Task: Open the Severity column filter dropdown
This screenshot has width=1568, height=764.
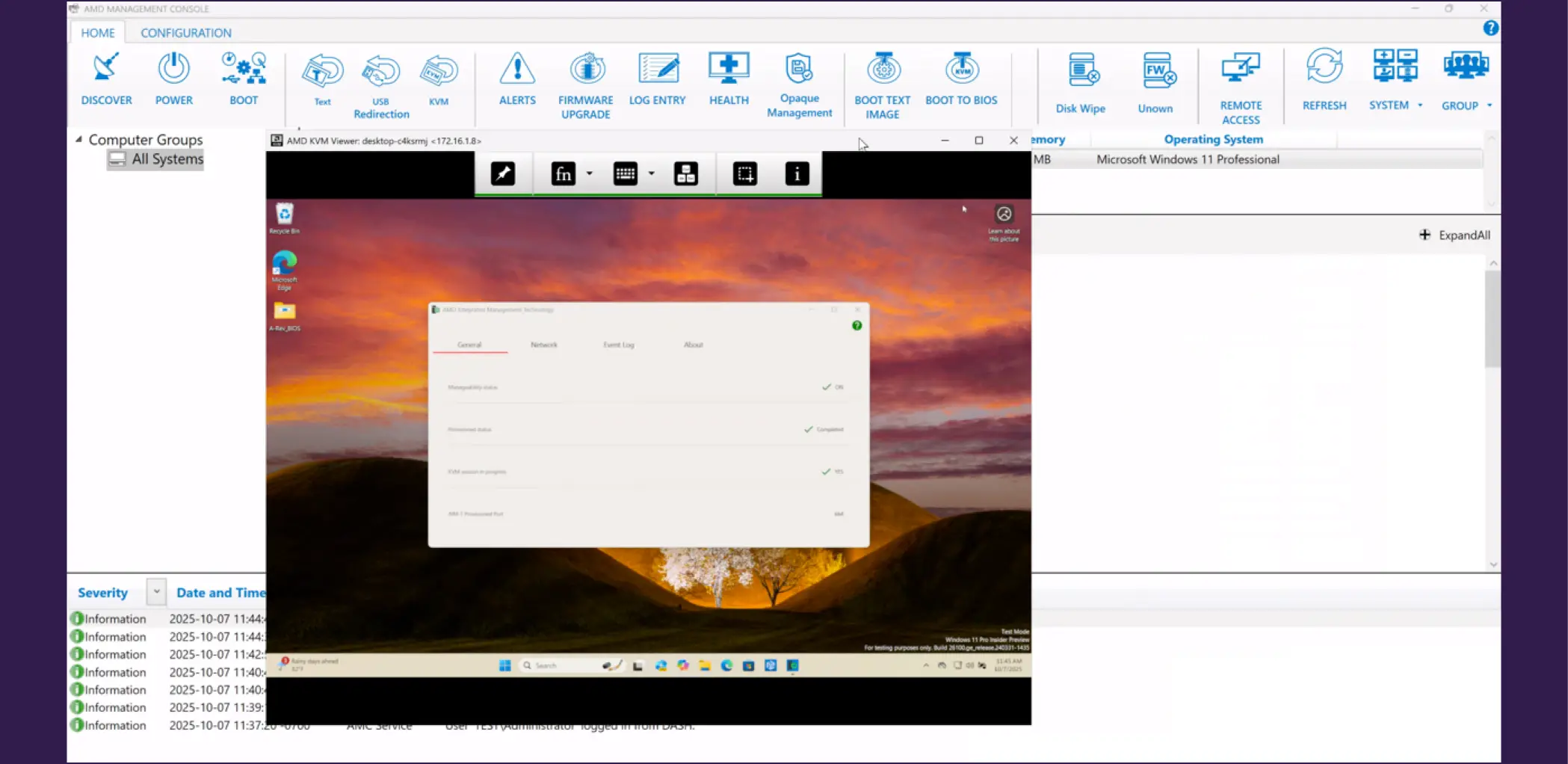Action: 156,591
